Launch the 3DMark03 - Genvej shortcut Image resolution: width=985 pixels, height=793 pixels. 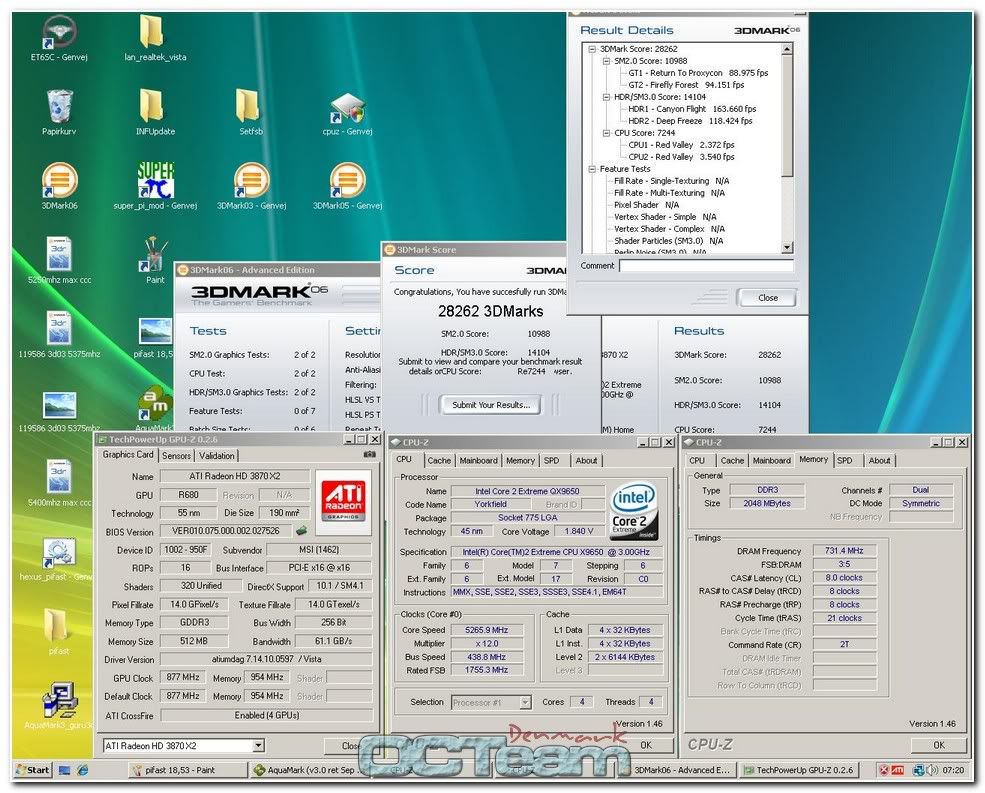[x=251, y=186]
